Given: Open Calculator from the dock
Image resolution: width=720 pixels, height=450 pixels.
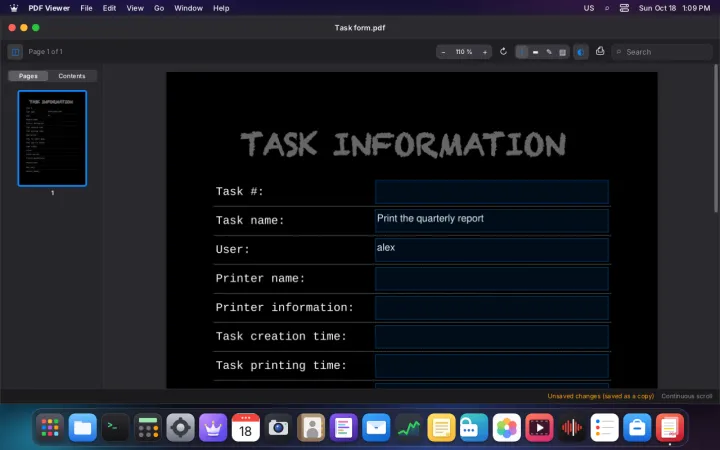Looking at the screenshot, I should click(x=148, y=428).
